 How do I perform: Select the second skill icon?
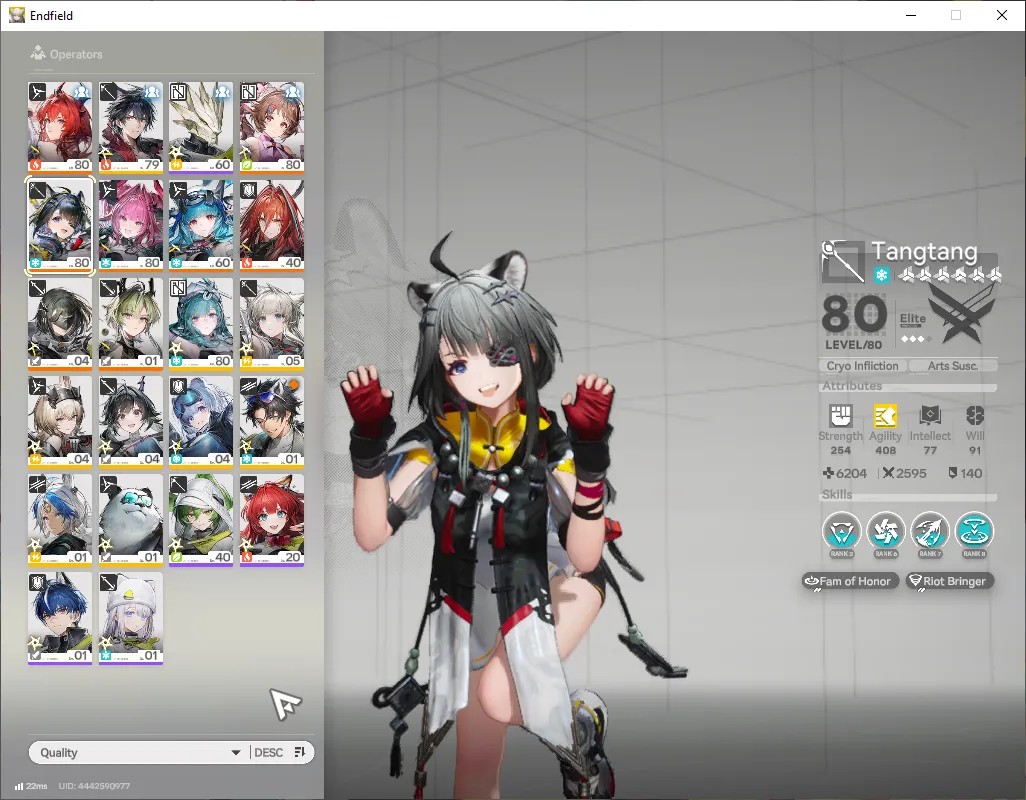pyautogui.click(x=885, y=530)
